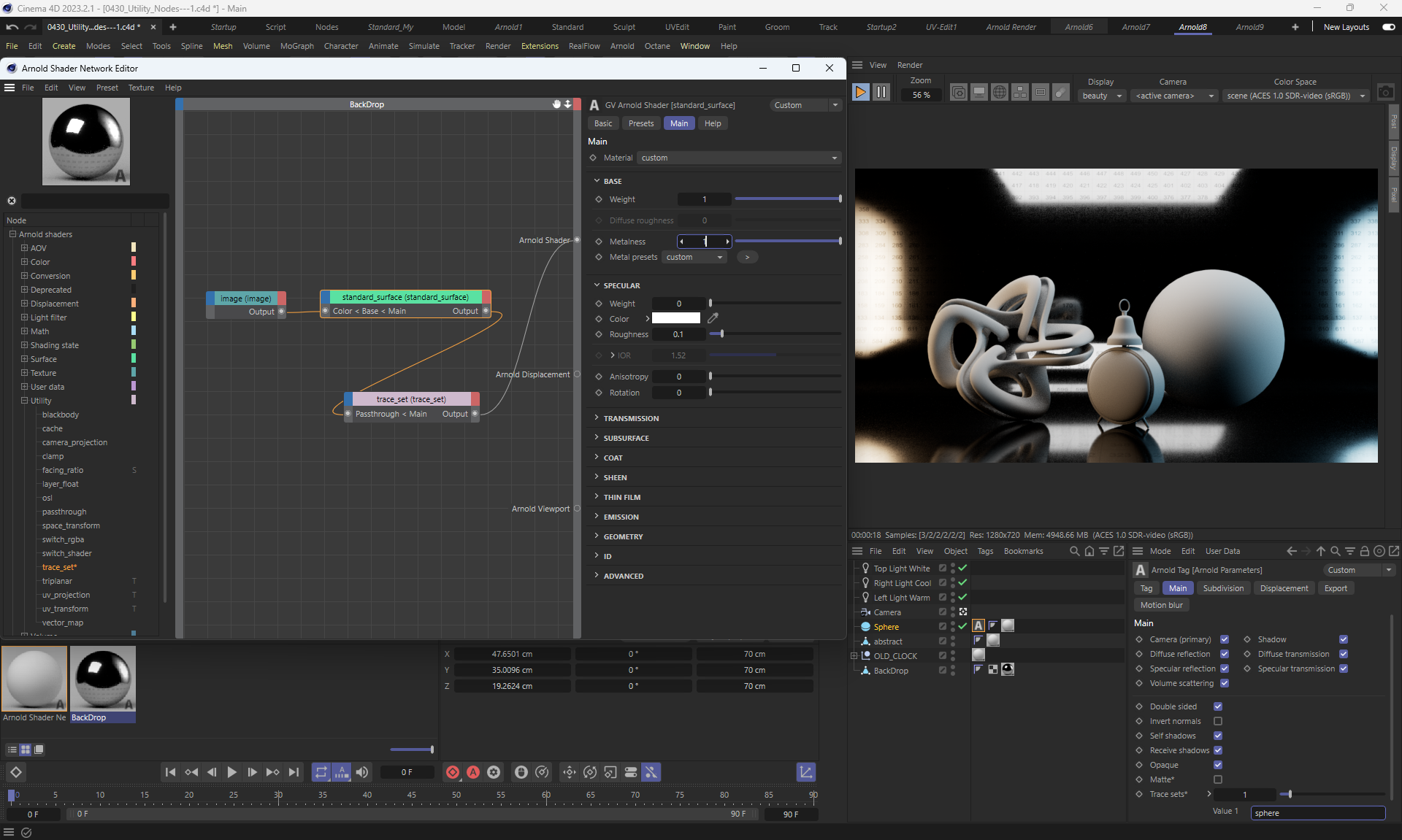The image size is (1402, 840).
Task: Click the loop playback mode icon
Action: [x=321, y=772]
